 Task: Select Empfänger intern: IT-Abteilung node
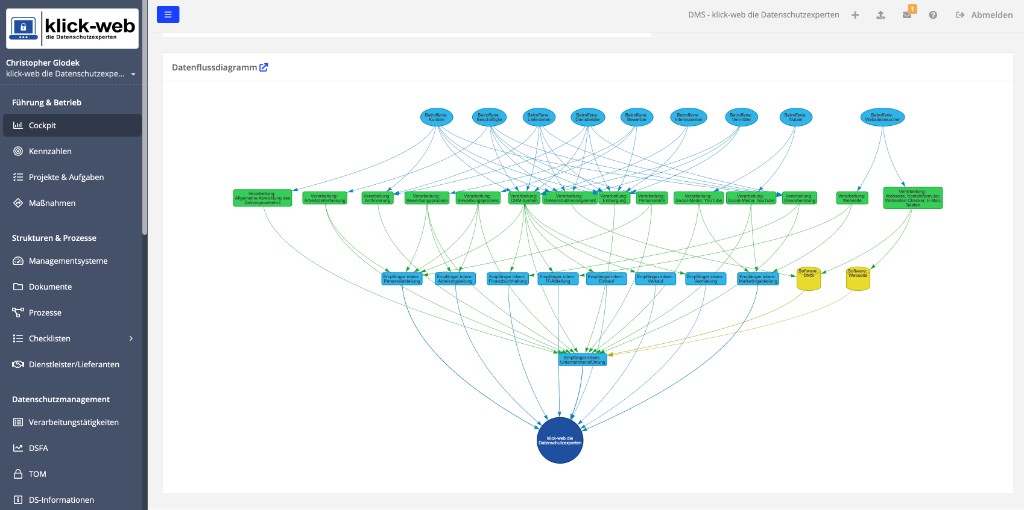click(x=558, y=279)
